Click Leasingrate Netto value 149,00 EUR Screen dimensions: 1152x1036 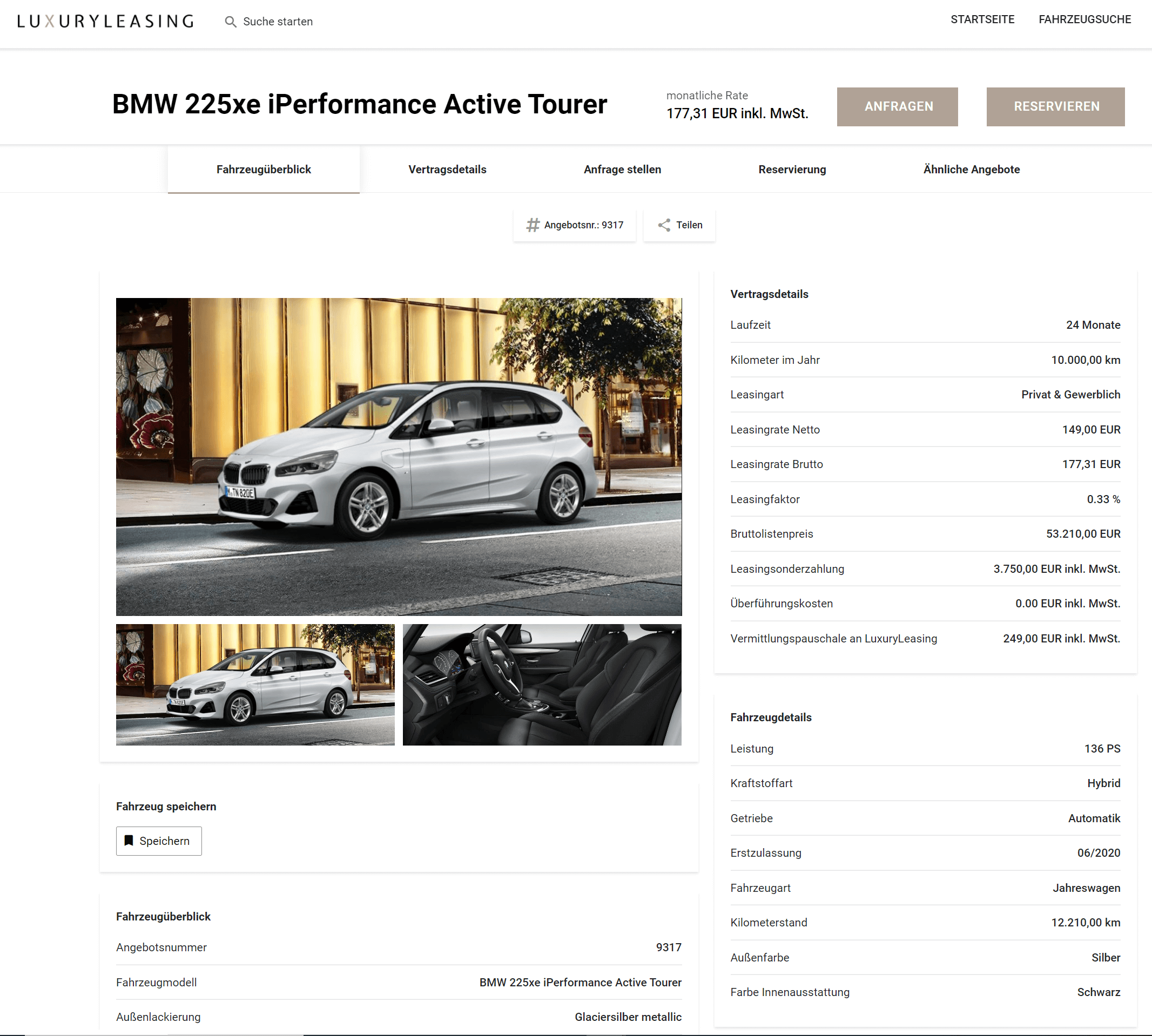pyautogui.click(x=1091, y=430)
